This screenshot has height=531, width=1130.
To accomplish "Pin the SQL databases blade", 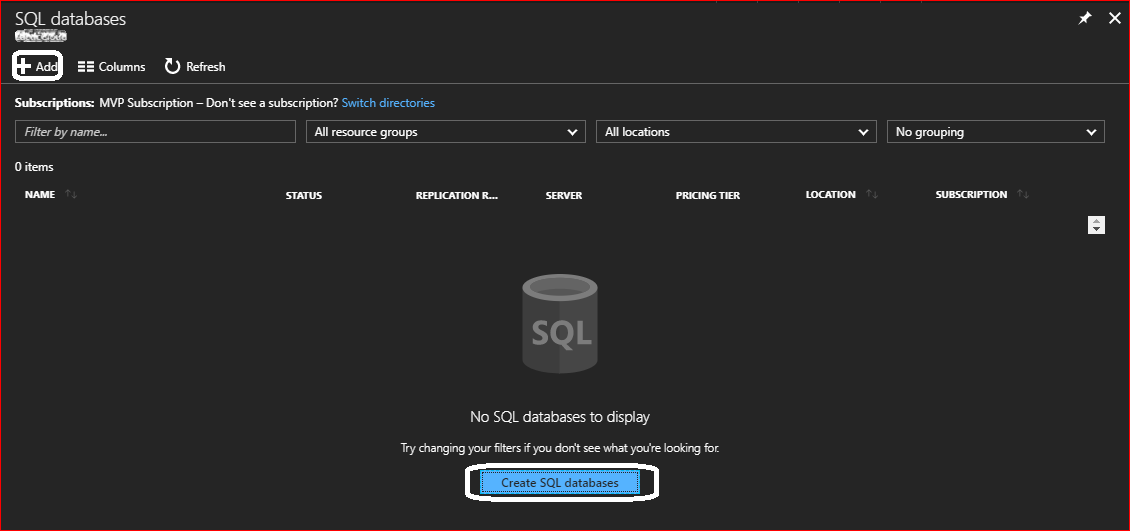I will pyautogui.click(x=1085, y=19).
